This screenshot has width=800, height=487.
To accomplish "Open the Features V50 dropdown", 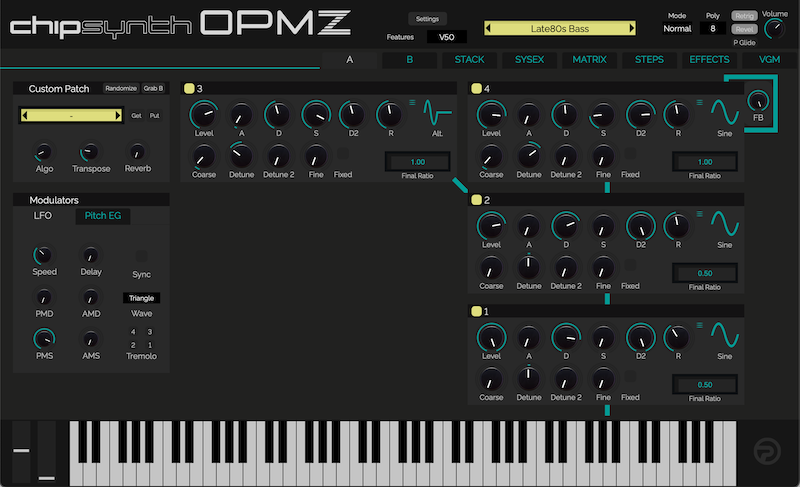I will click(446, 37).
